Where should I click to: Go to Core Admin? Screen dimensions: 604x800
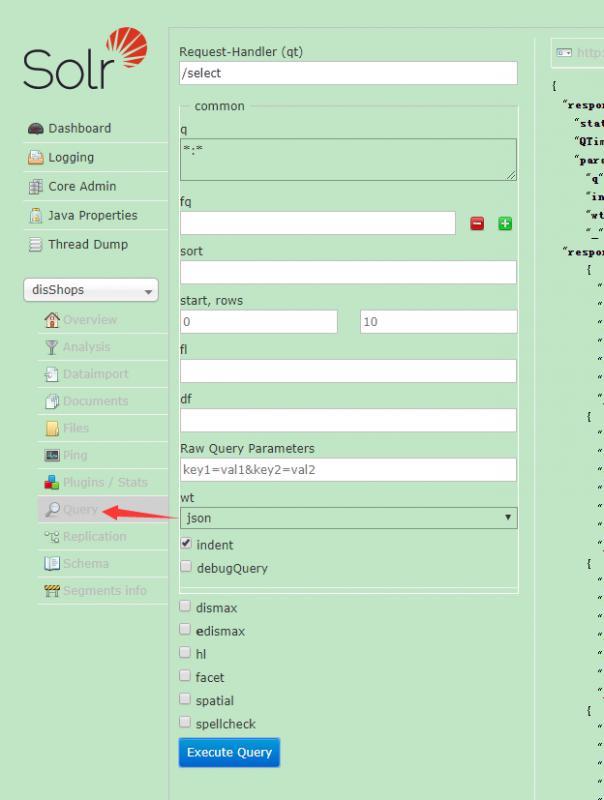pyautogui.click(x=82, y=187)
